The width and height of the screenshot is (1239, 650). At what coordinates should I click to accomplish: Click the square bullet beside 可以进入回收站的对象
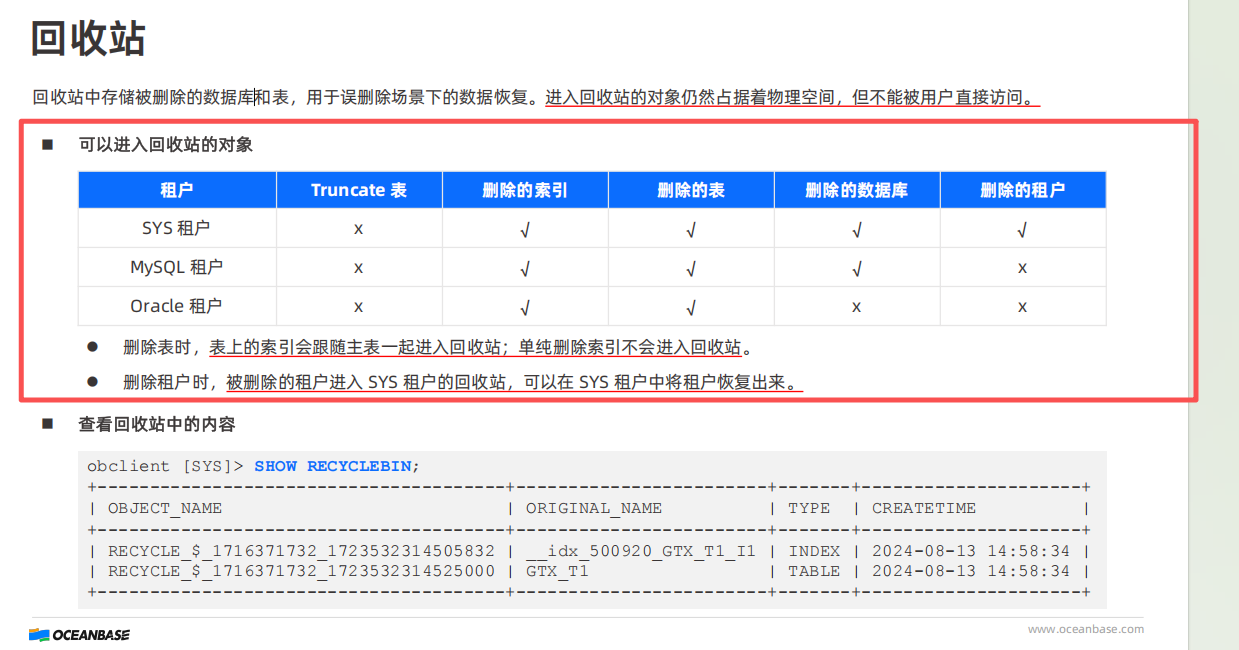click(47, 145)
